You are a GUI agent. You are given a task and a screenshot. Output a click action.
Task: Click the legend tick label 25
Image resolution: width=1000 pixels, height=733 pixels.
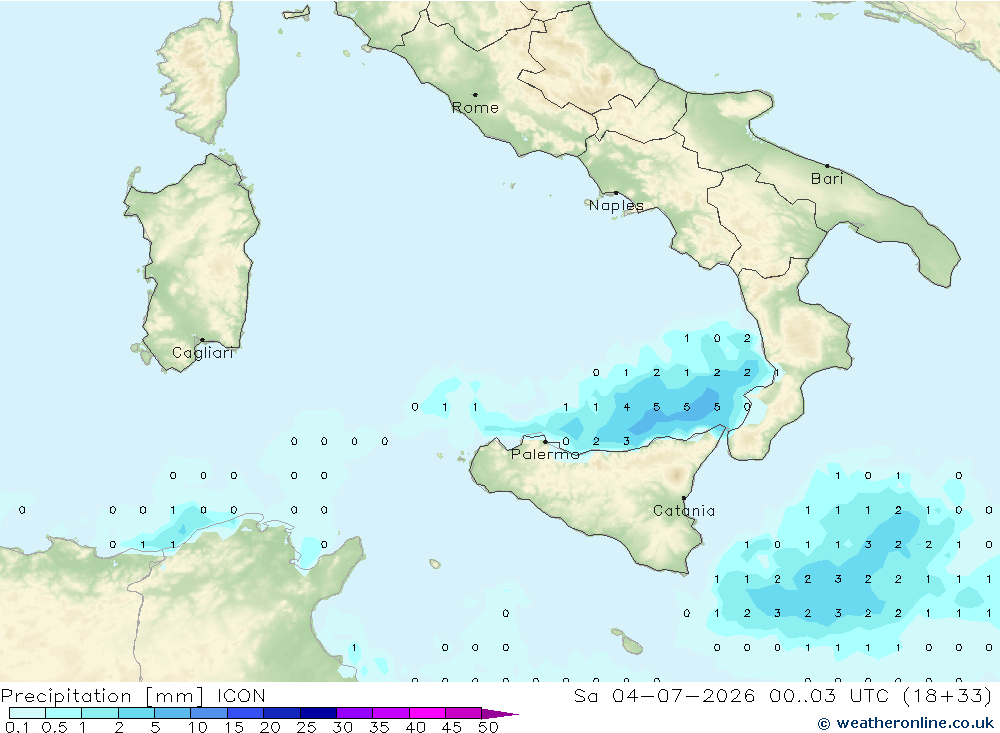306,727
